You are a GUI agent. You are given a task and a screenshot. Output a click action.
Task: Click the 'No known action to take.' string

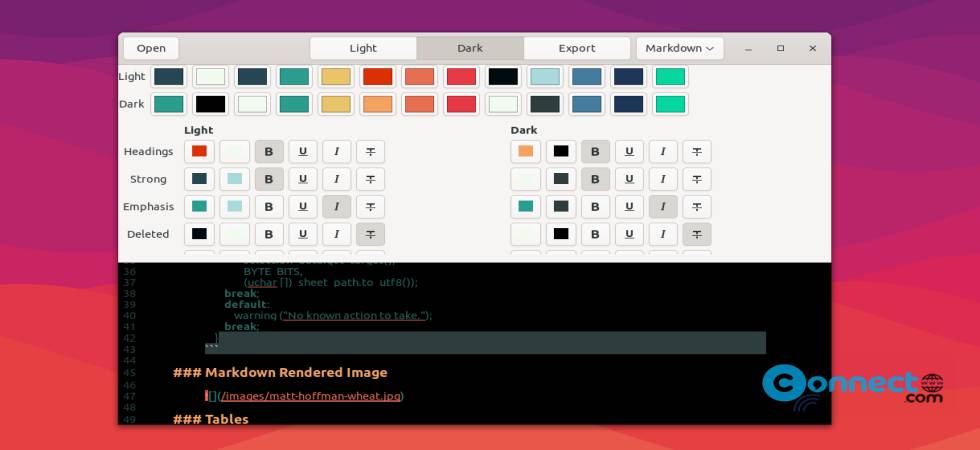tap(354, 316)
